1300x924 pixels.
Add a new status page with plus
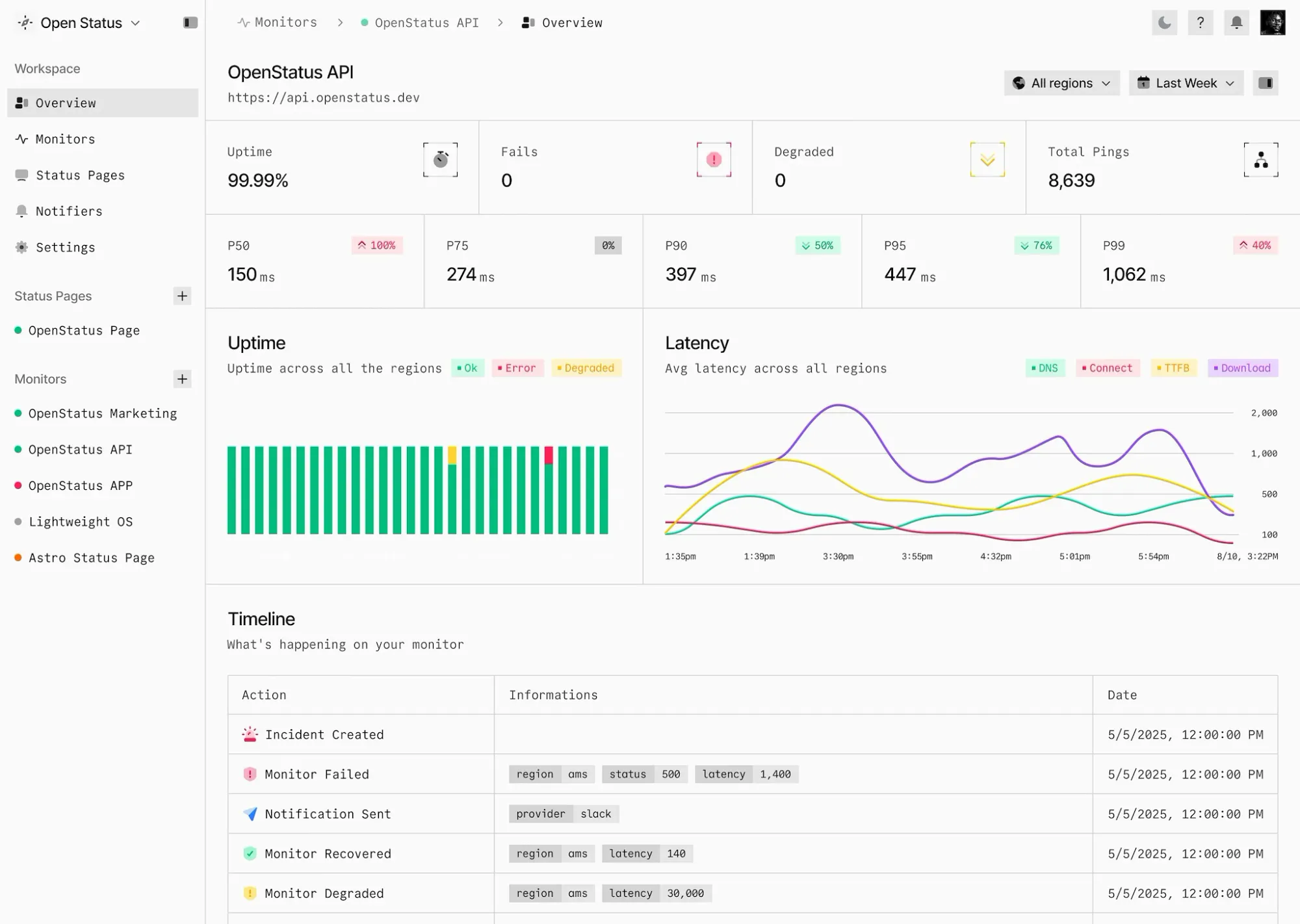click(x=182, y=296)
